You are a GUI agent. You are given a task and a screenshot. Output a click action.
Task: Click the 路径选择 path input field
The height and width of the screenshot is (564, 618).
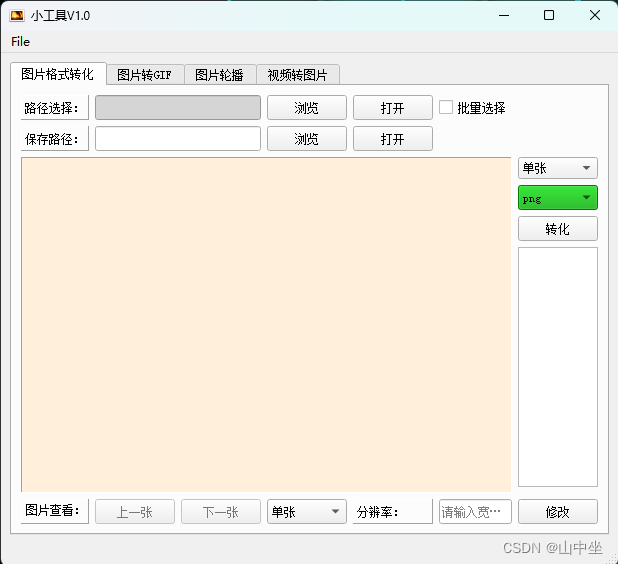tap(178, 107)
